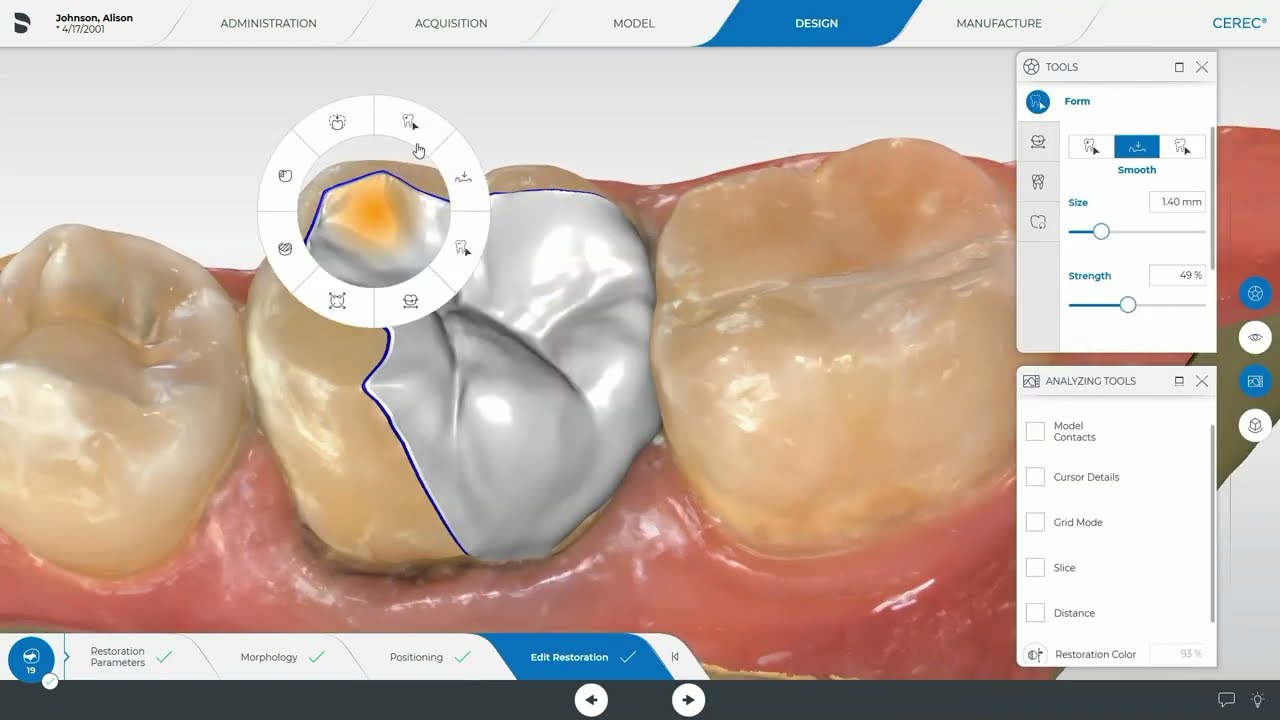Open the Move tool in Tools panel sidebar

pos(1038,141)
